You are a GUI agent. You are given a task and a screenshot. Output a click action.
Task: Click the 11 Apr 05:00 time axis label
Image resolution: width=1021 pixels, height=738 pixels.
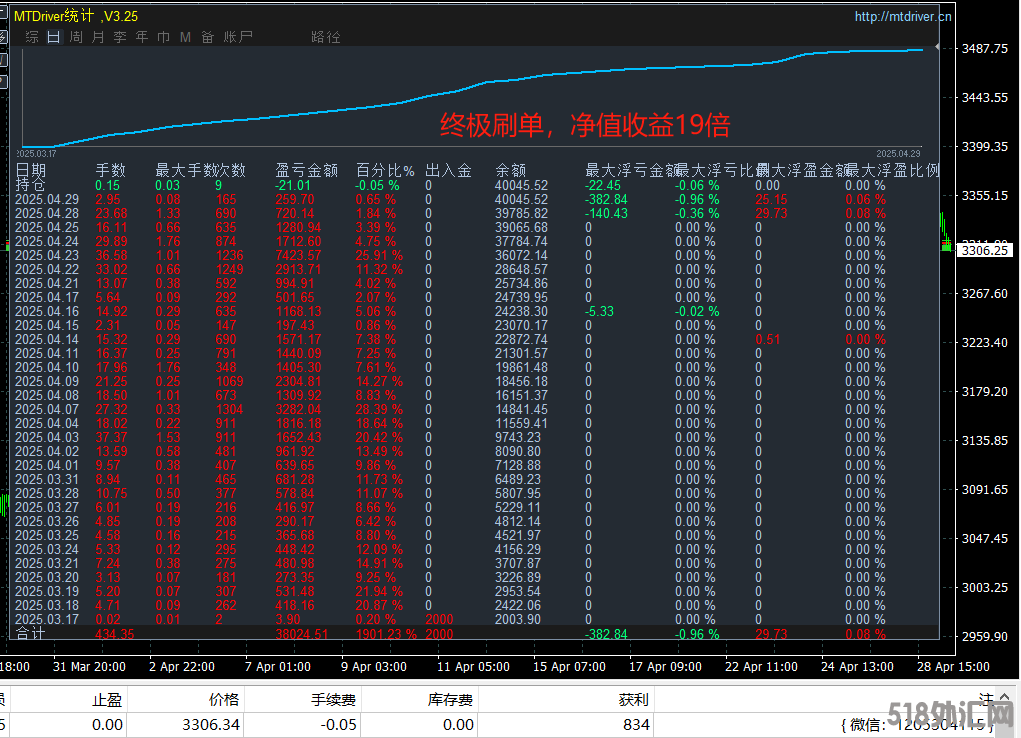pos(473,666)
